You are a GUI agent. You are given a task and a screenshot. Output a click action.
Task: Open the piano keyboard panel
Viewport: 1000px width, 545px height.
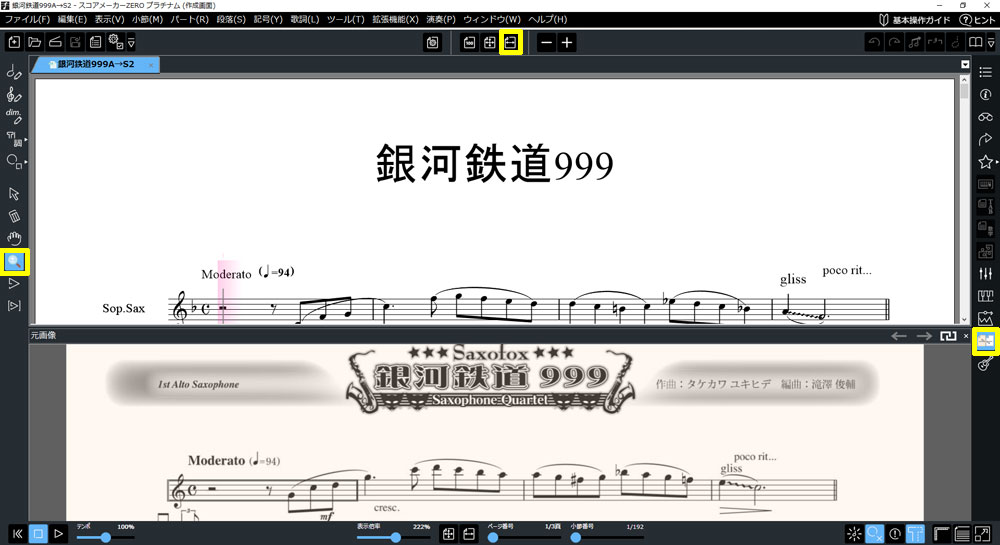[x=985, y=296]
